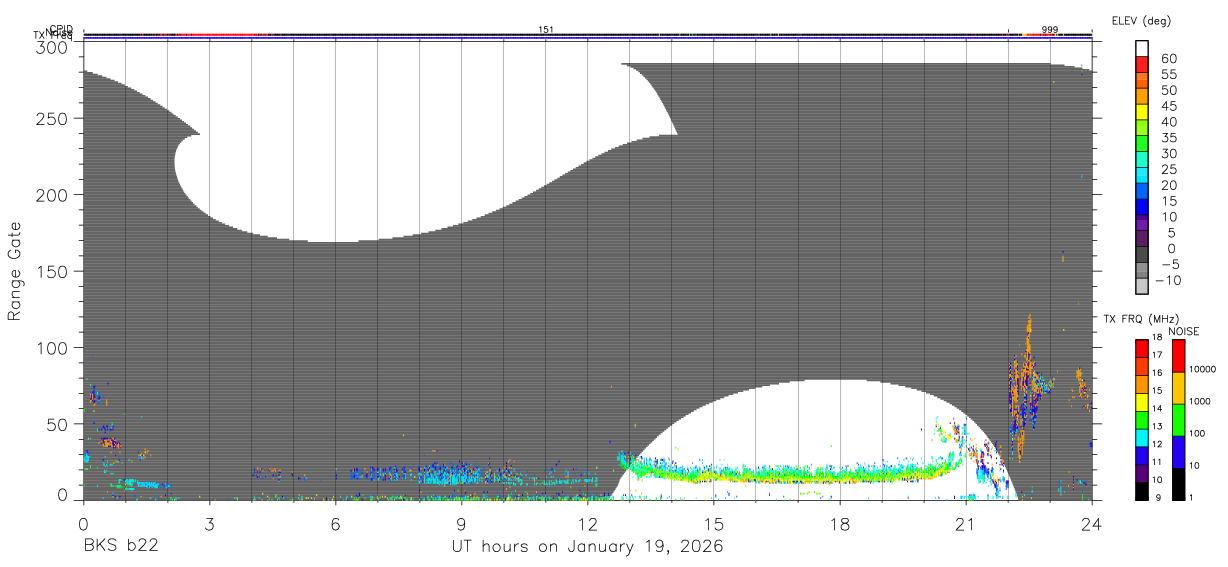Click the orange segment of the NOISE colorbar
The height and width of the screenshot is (567, 1228).
tap(1178, 388)
